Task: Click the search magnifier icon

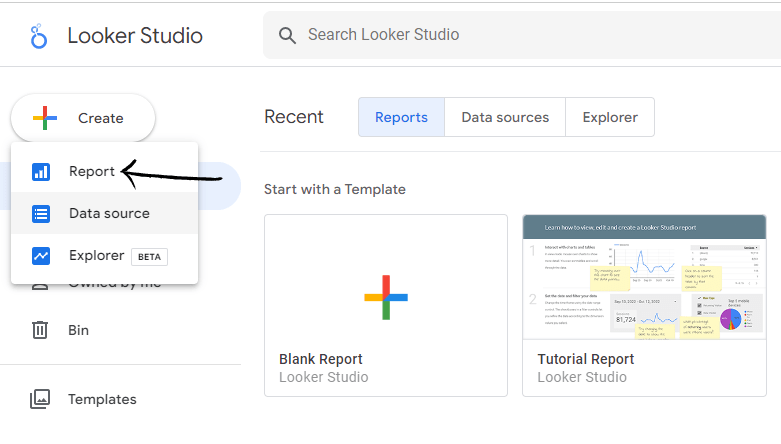Action: coord(287,35)
